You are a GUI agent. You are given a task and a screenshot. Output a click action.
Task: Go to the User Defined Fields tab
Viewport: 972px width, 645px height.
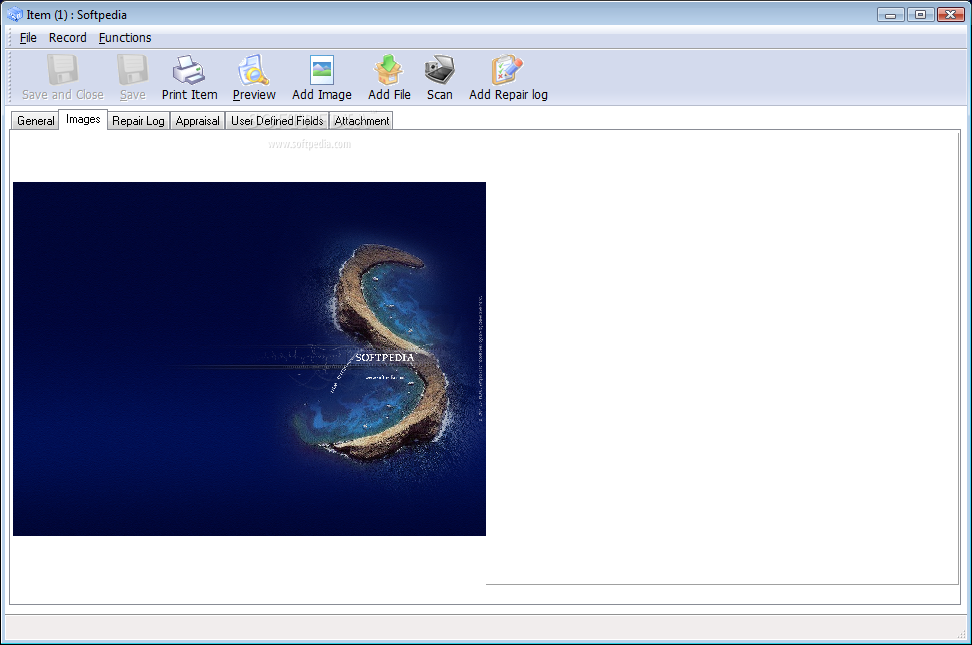277,121
